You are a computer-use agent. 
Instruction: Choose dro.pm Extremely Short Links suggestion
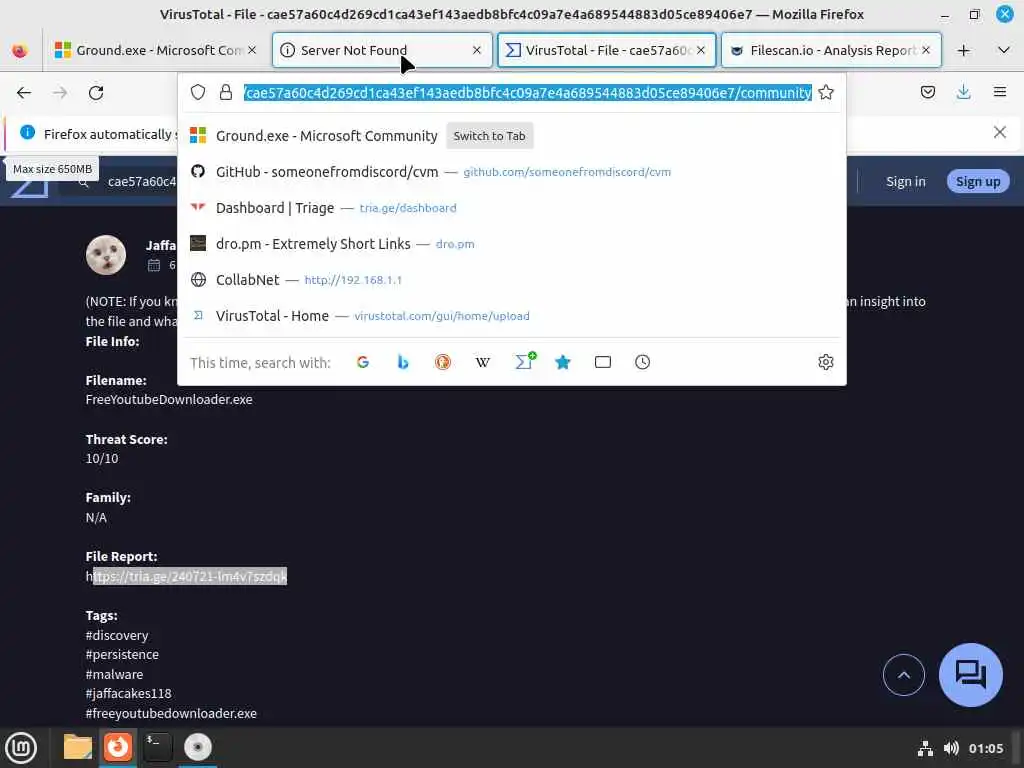(x=512, y=244)
